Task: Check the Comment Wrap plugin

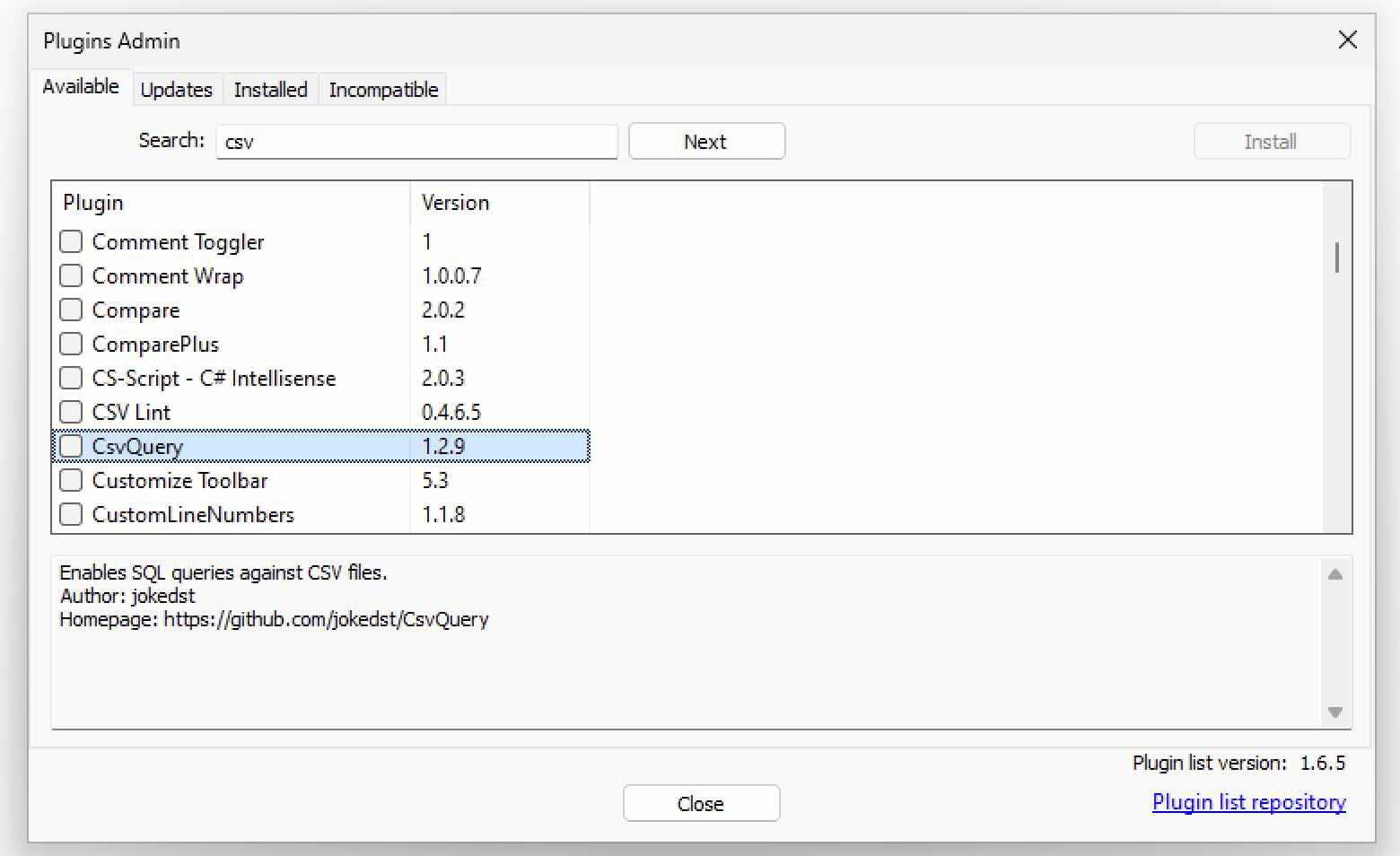Action: click(x=71, y=275)
